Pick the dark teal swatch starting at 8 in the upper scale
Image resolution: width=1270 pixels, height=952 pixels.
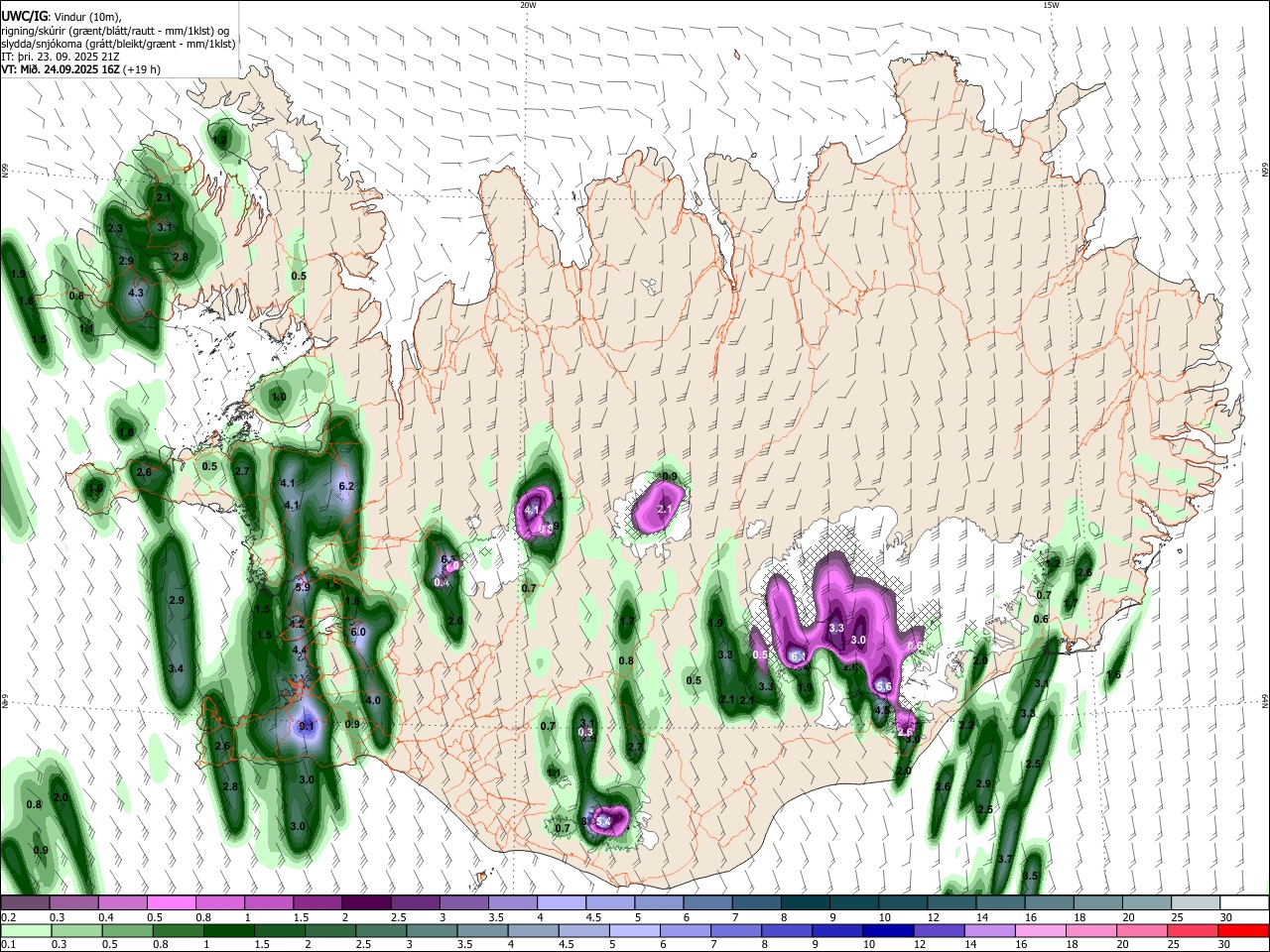tap(805, 902)
